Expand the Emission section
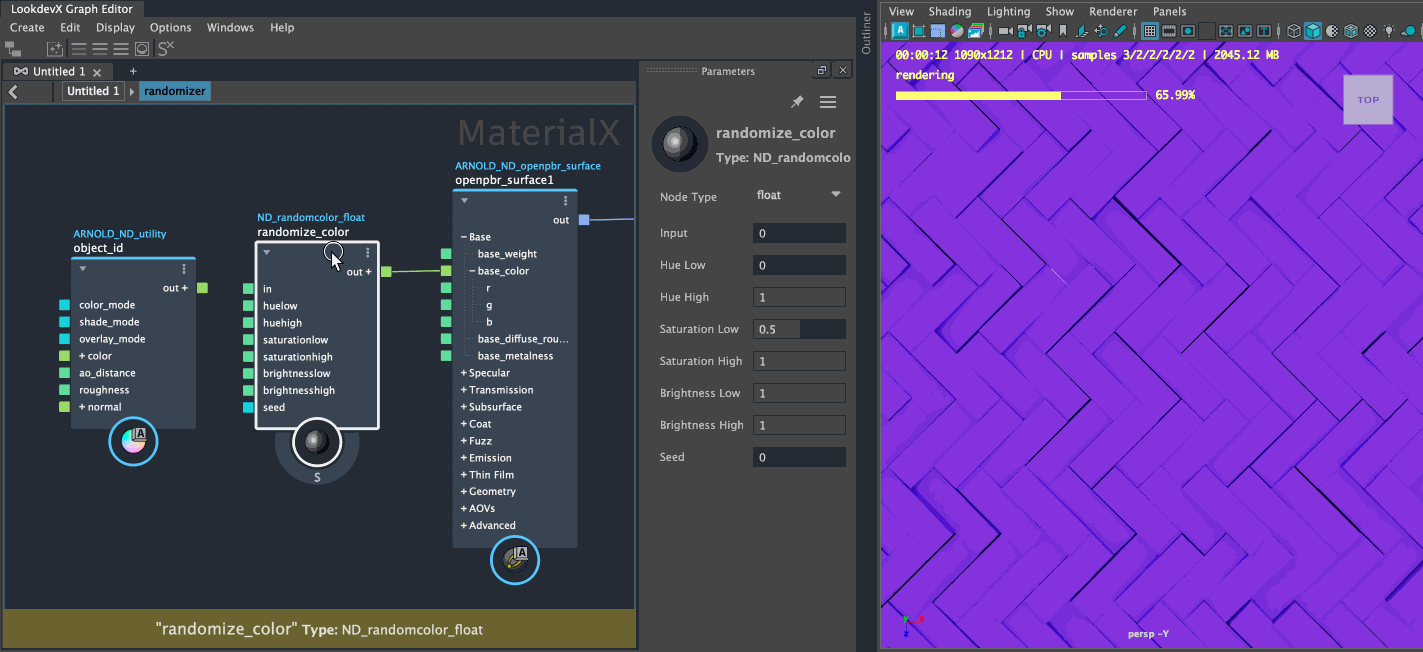This screenshot has width=1423, height=652. pyautogui.click(x=464, y=458)
